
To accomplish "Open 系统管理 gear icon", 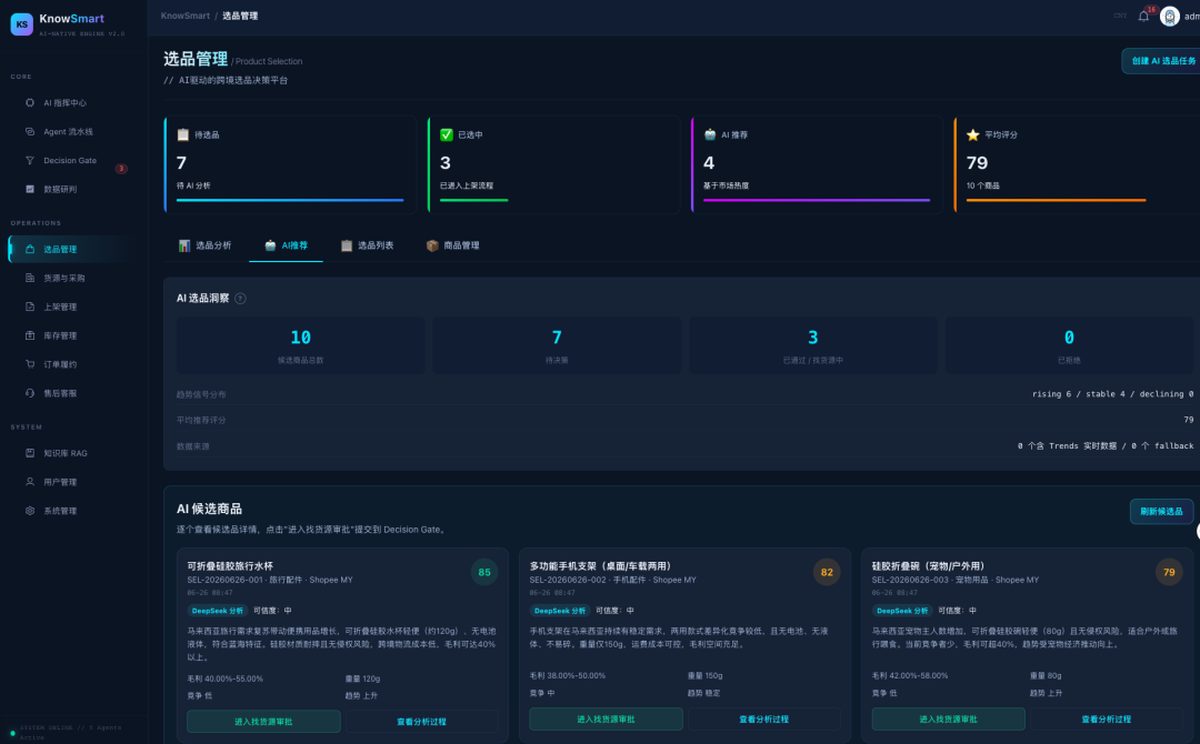I will (x=30, y=511).
